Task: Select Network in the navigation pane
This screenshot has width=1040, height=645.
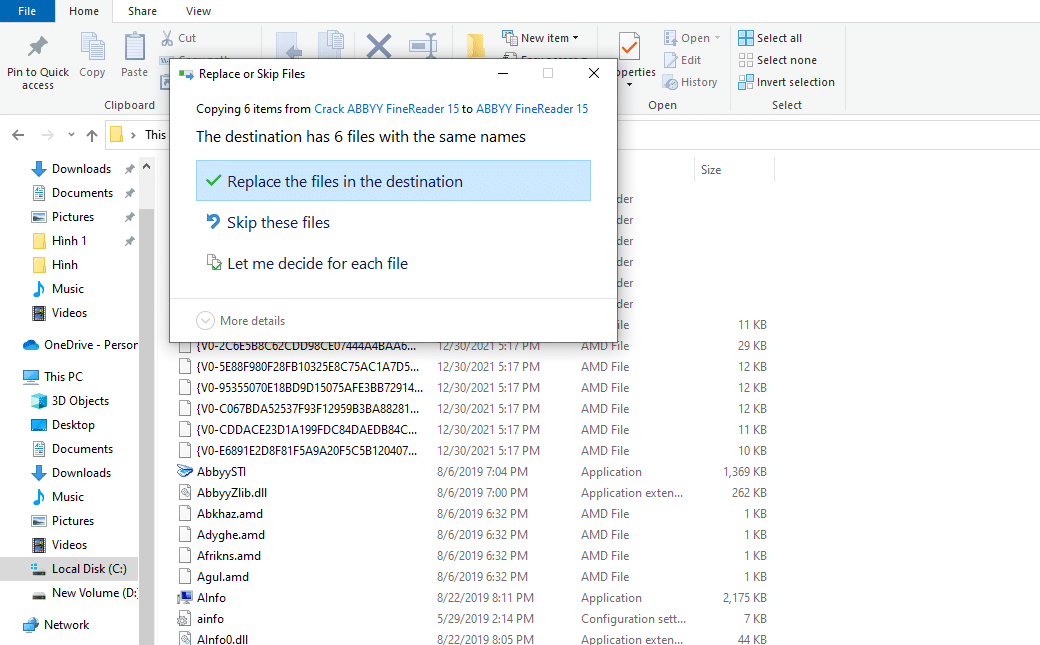Action: [x=66, y=624]
